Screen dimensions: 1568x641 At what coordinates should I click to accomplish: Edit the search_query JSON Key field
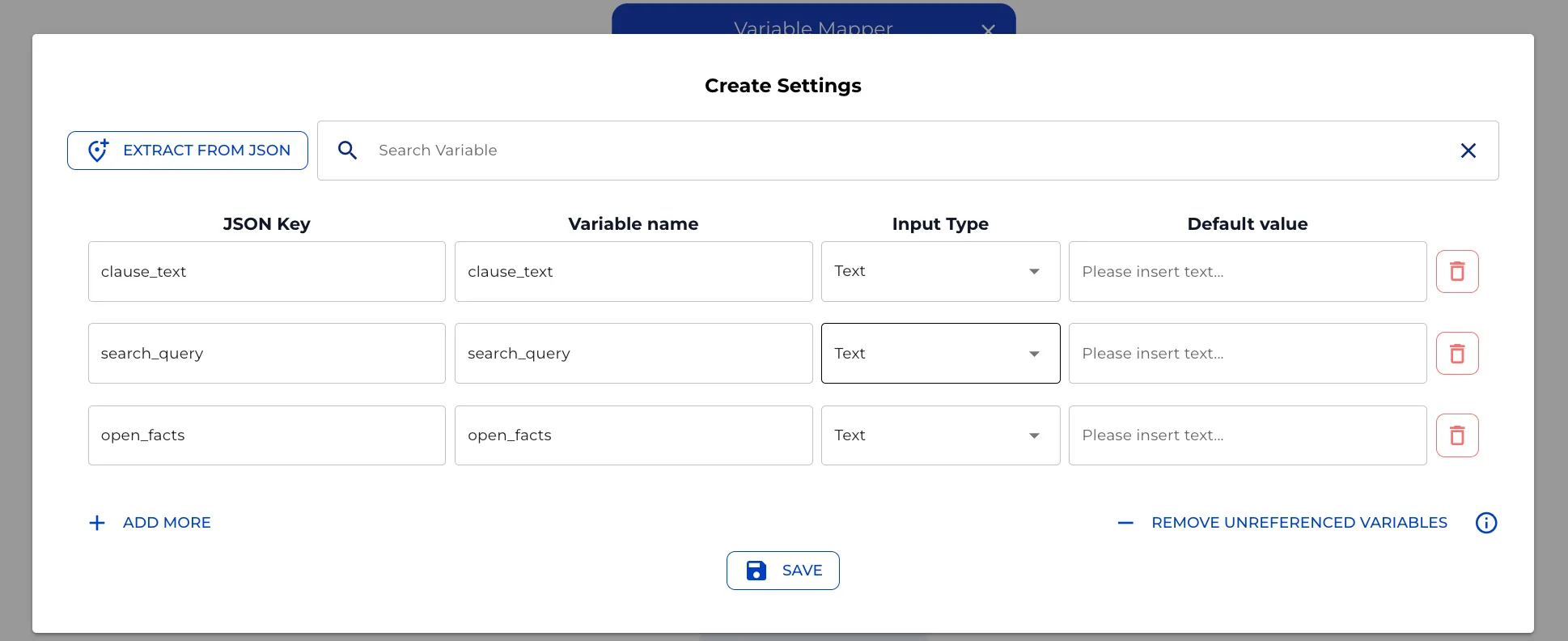pyautogui.click(x=267, y=354)
